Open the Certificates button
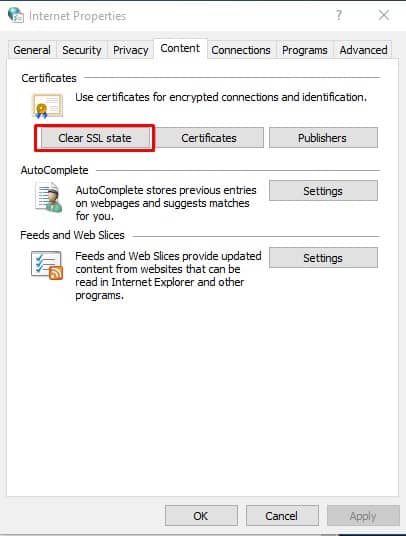Viewport: 406px width, 536px height. click(209, 138)
